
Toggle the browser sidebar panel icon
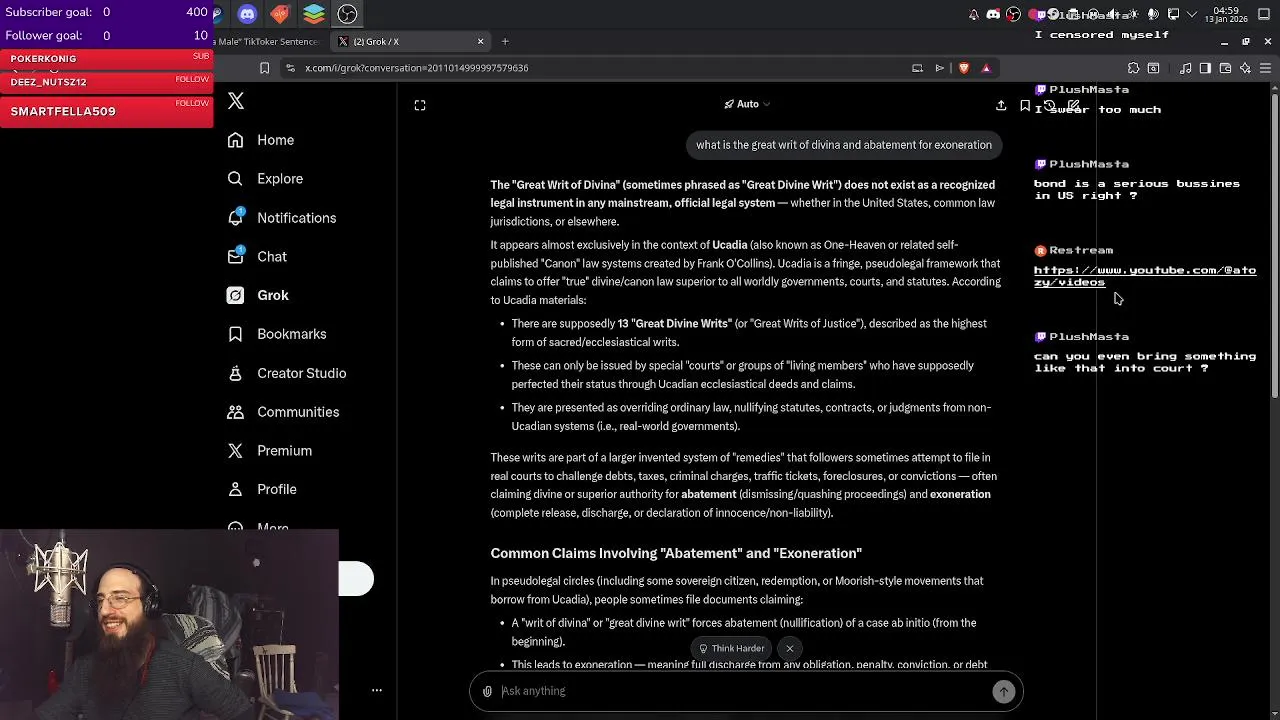point(1205,68)
